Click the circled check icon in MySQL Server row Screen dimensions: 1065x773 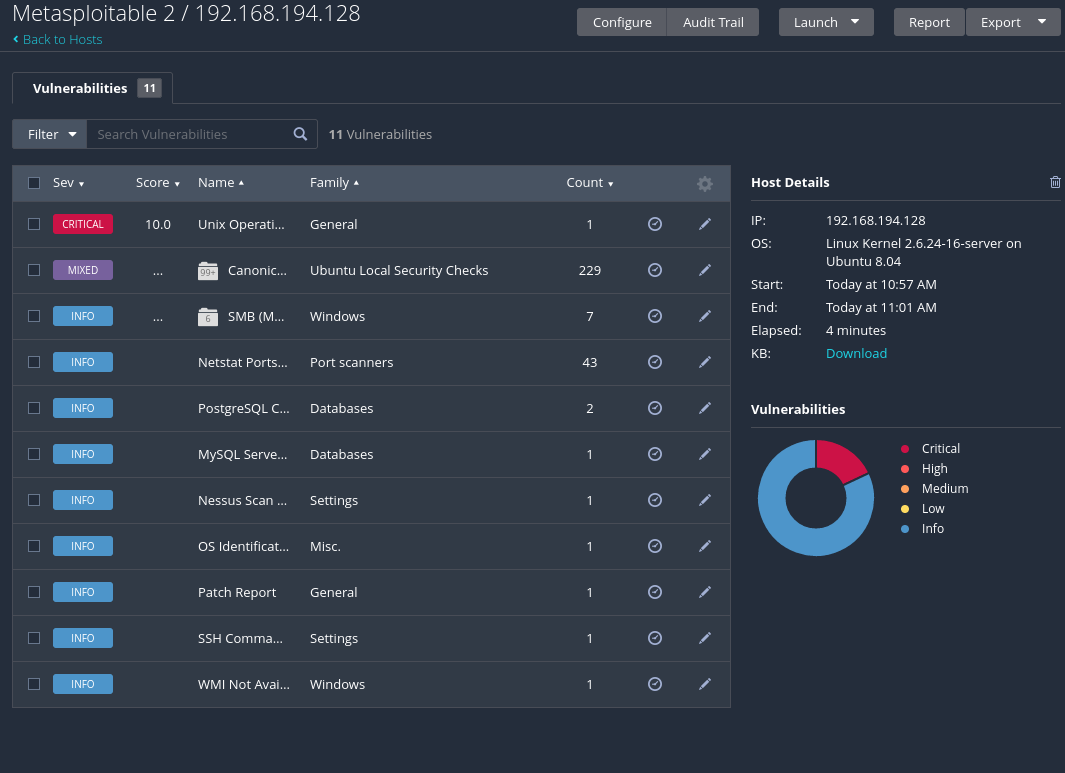click(x=655, y=454)
